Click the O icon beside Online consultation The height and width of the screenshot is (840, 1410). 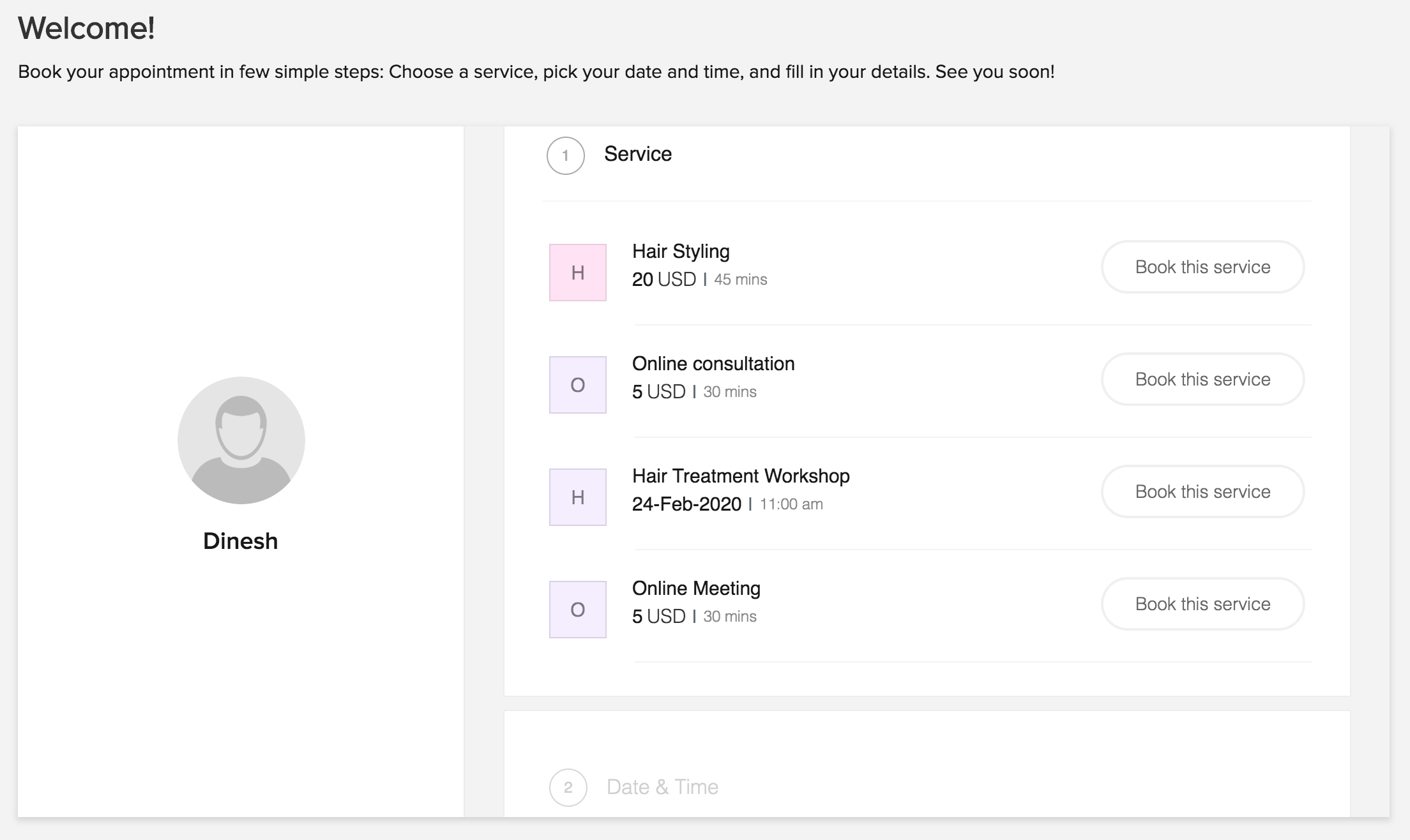point(577,385)
